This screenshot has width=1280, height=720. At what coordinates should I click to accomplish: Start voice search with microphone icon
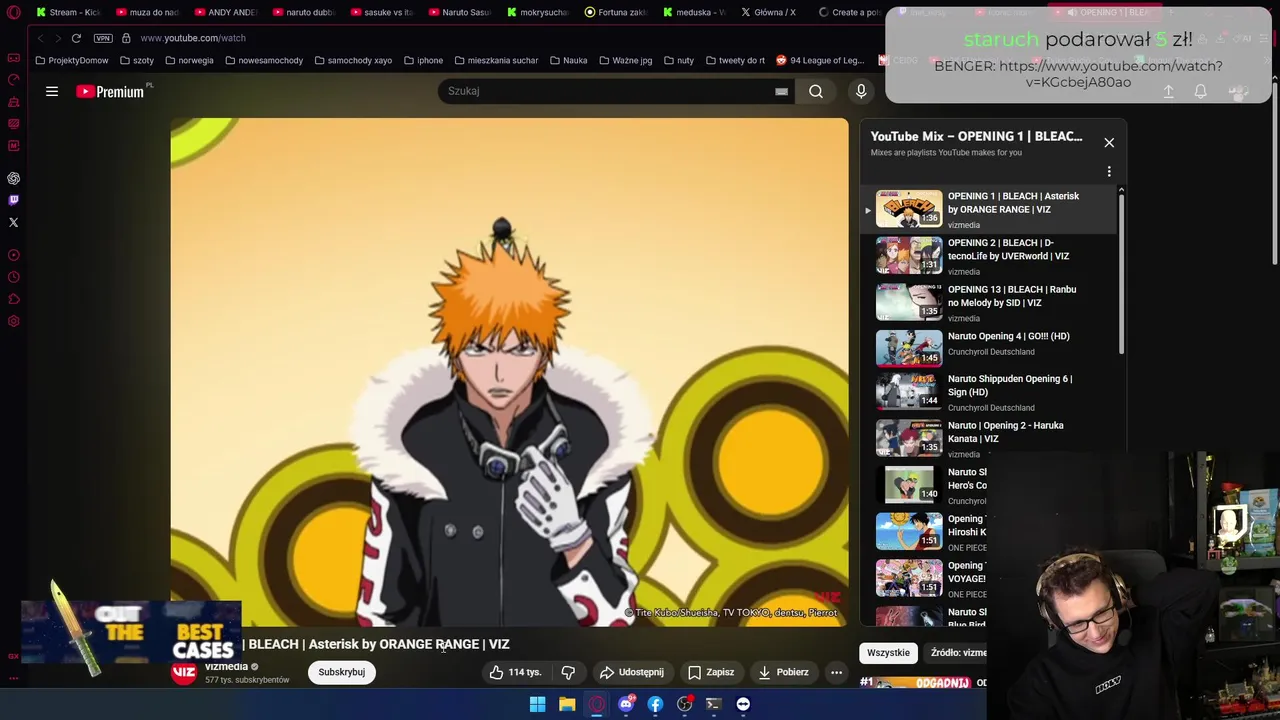[861, 91]
